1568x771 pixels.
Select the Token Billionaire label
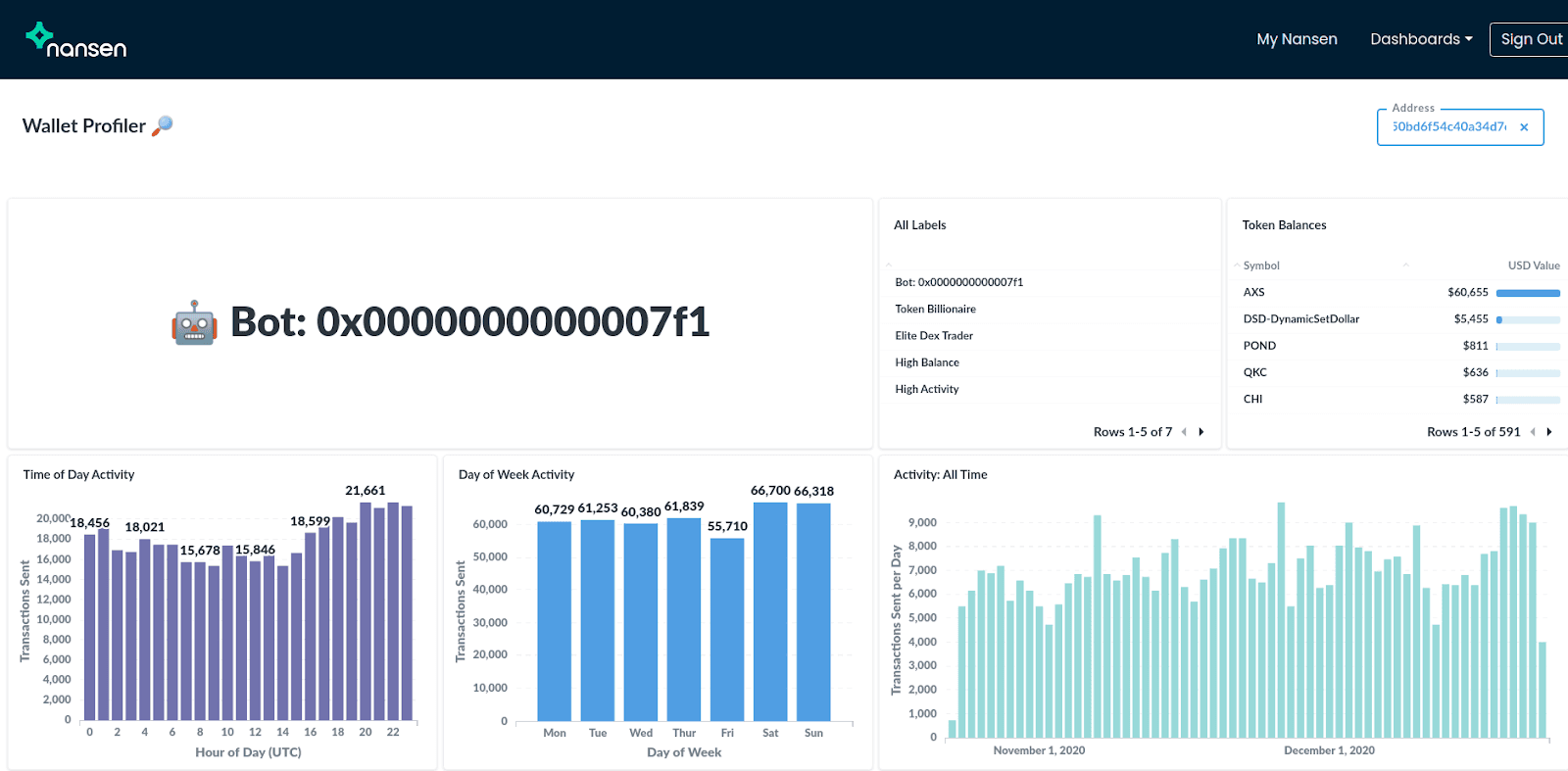[935, 309]
